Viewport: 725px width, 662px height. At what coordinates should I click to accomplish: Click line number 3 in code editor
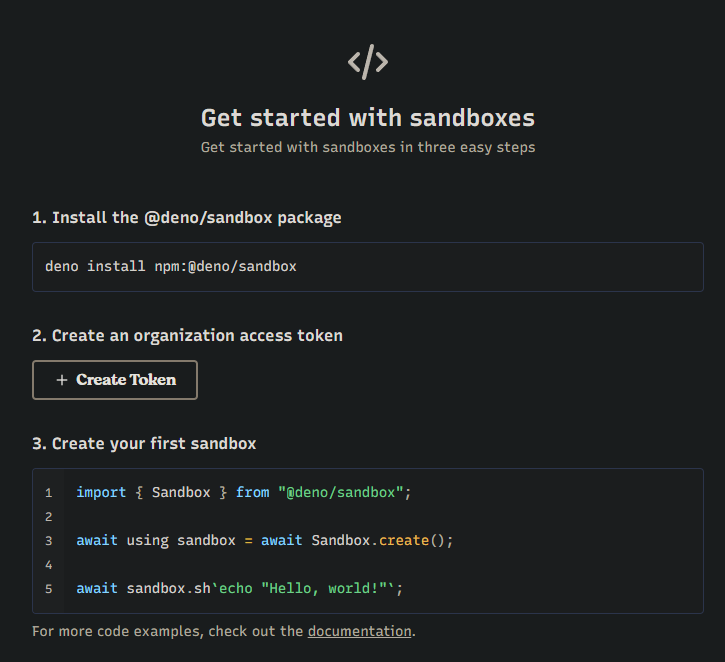[48, 541]
